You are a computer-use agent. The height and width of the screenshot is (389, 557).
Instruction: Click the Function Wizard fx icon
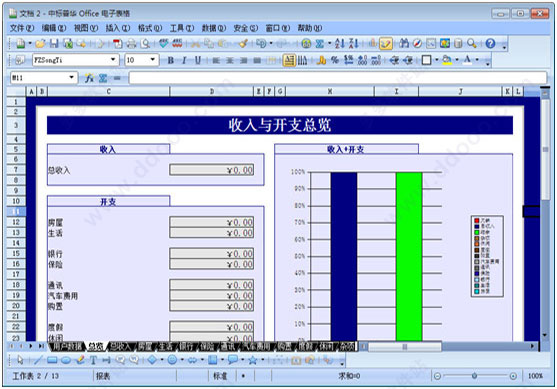tap(89, 78)
